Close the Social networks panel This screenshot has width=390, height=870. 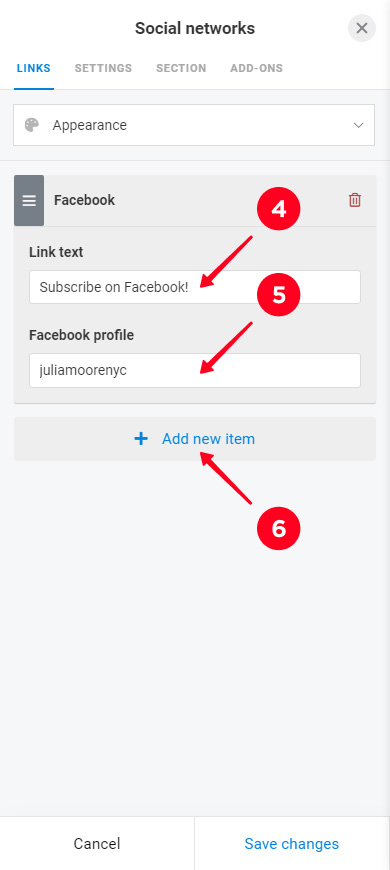click(362, 28)
